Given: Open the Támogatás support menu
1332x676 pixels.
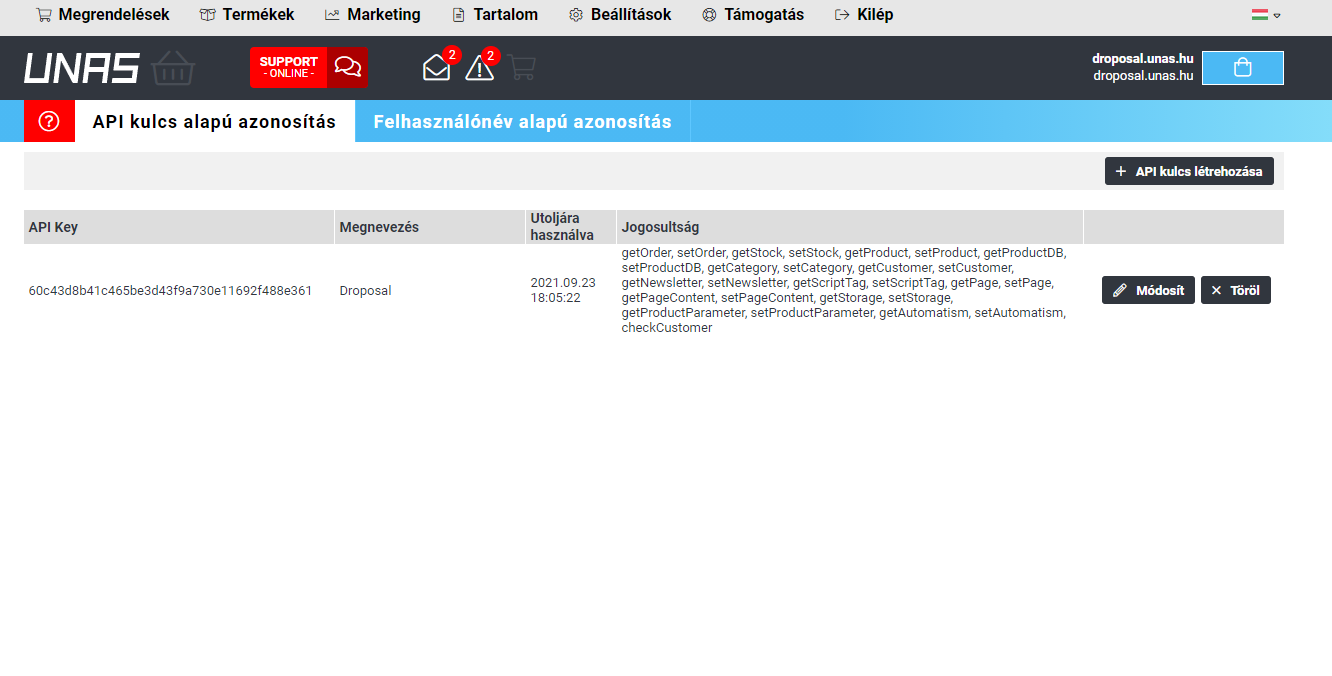Looking at the screenshot, I should coord(753,15).
